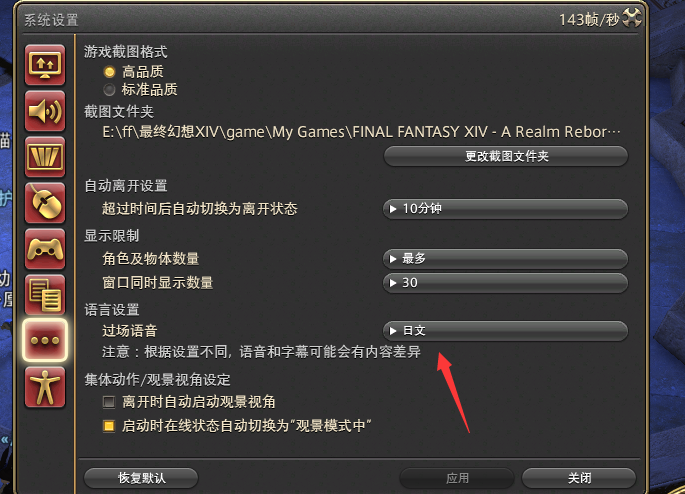Open the 窗口同时显示数量 dropdown showing 30
The width and height of the screenshot is (685, 494).
click(505, 283)
